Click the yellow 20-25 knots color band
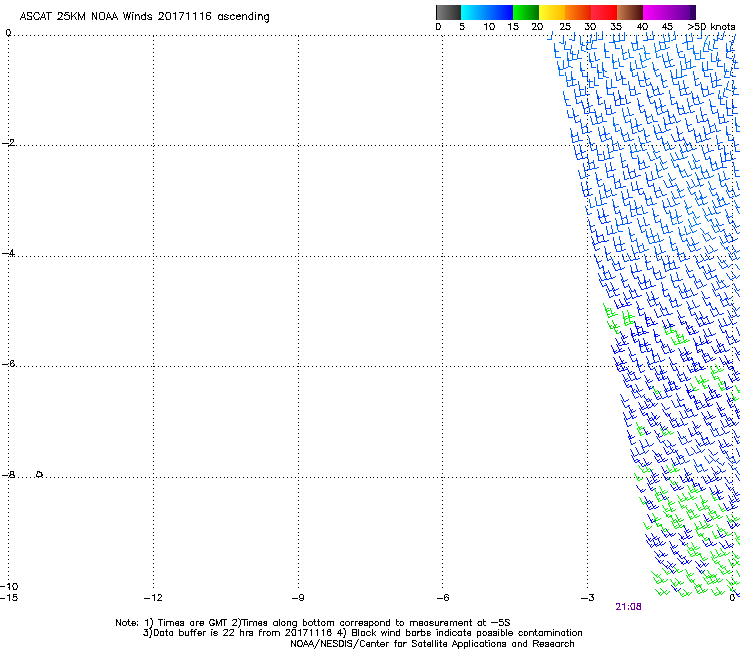740x650 pixels. pyautogui.click(x=552, y=12)
